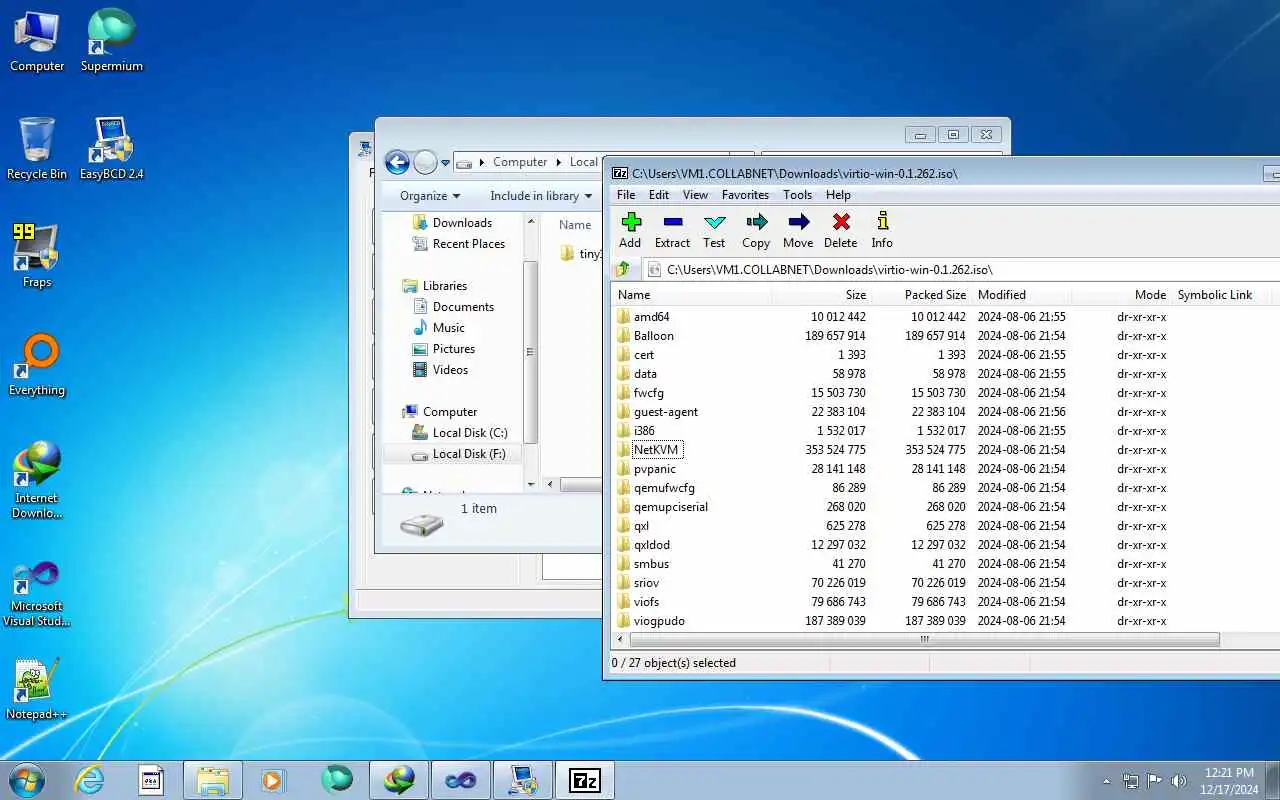Click the Add button in 7-Zip toolbar
The width and height of the screenshot is (1280, 800).
pyautogui.click(x=630, y=230)
